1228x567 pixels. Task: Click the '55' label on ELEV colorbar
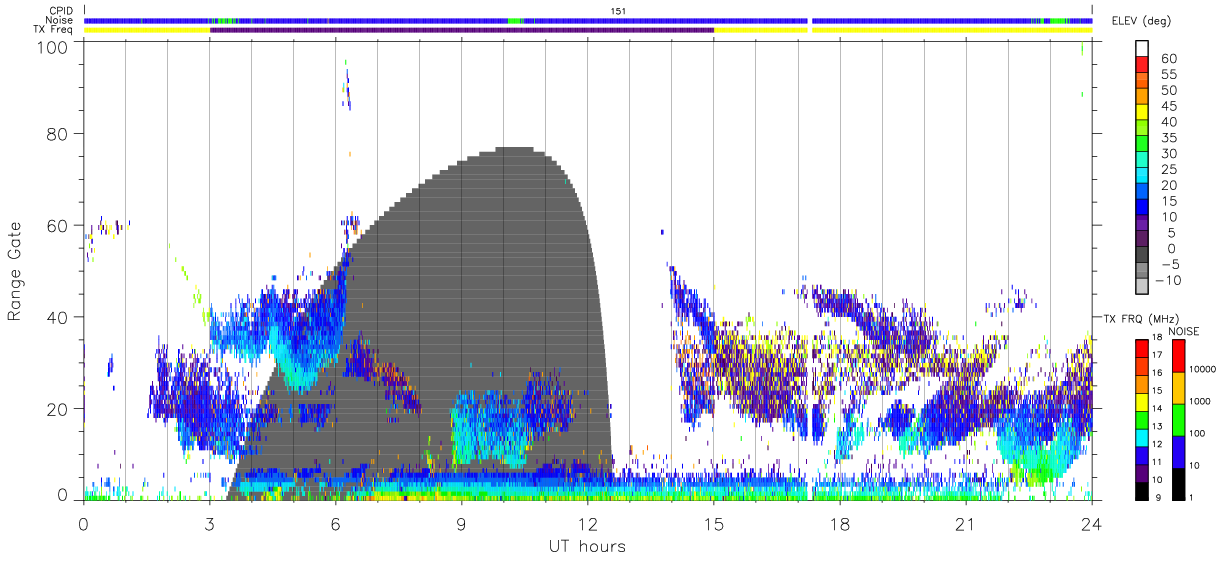coord(1167,74)
